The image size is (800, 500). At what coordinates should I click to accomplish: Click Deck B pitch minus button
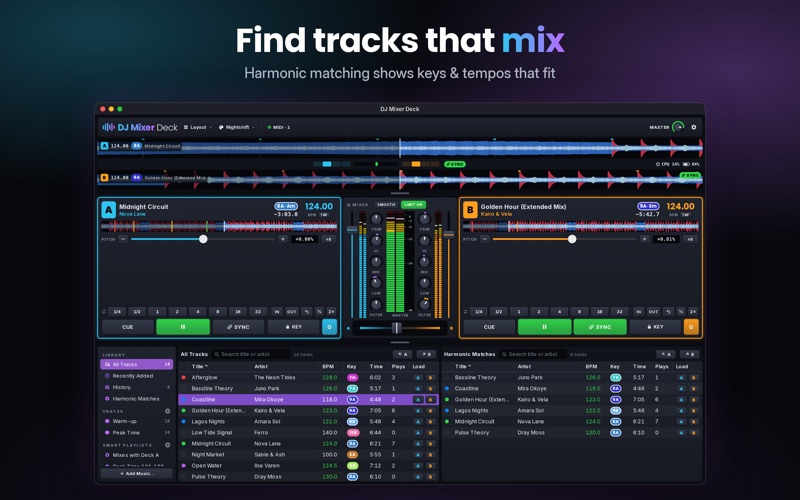(485, 239)
